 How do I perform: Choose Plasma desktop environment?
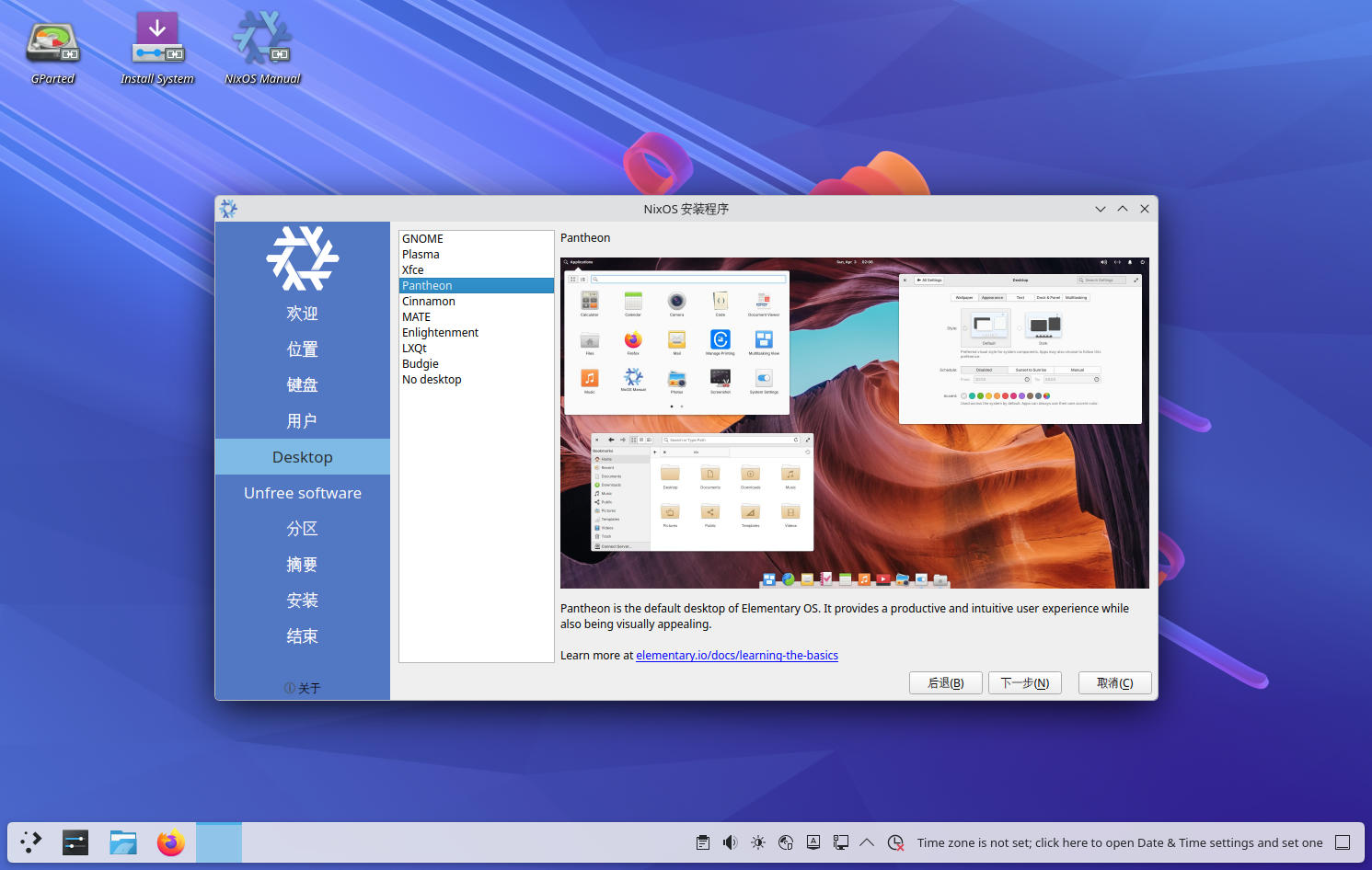click(421, 255)
